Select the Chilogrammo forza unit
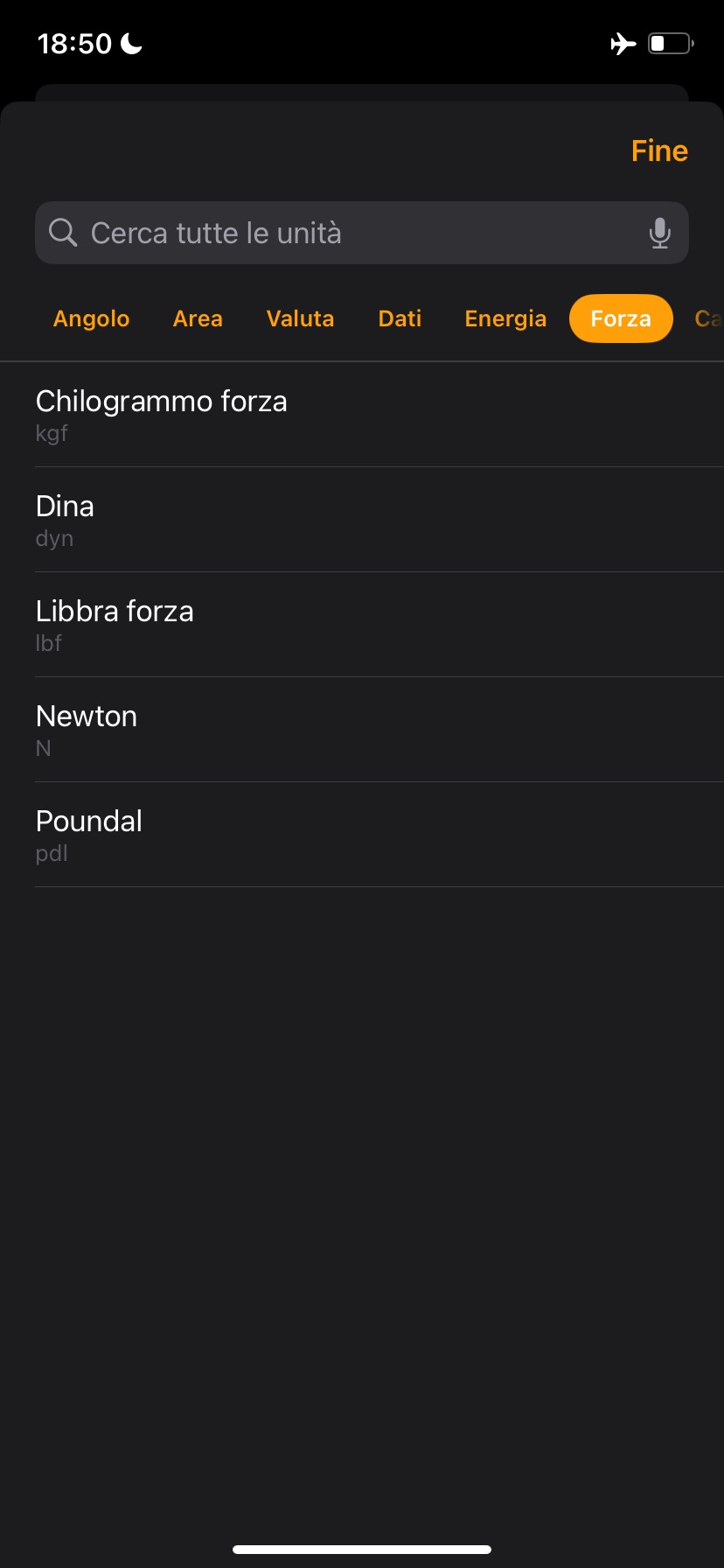 pos(362,415)
